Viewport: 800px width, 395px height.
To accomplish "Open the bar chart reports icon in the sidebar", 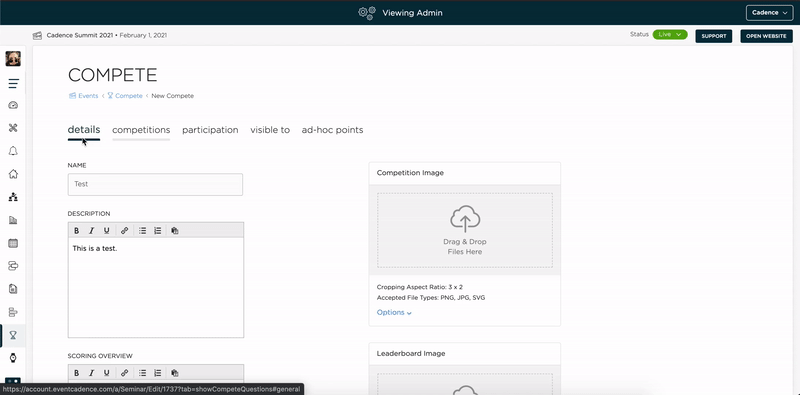I will pos(13,220).
